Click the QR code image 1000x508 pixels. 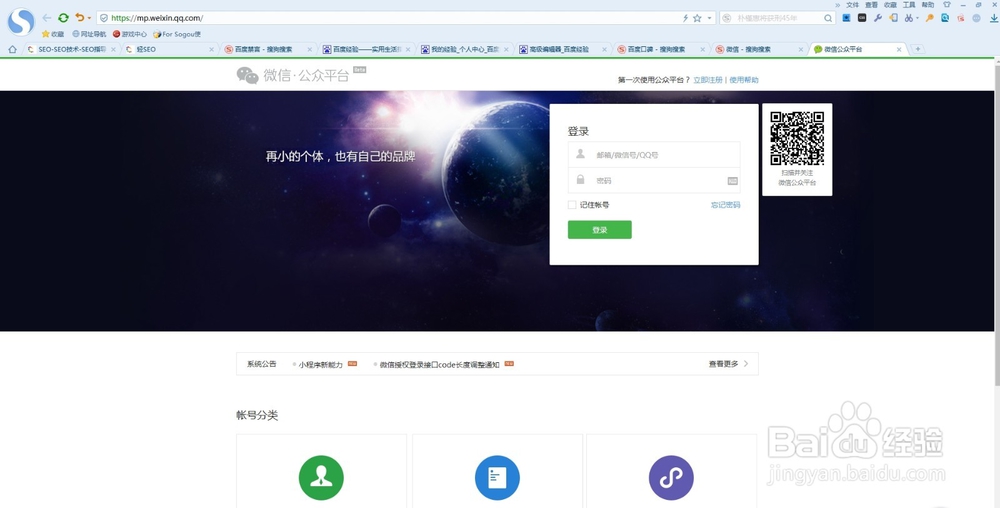pyautogui.click(x=797, y=138)
